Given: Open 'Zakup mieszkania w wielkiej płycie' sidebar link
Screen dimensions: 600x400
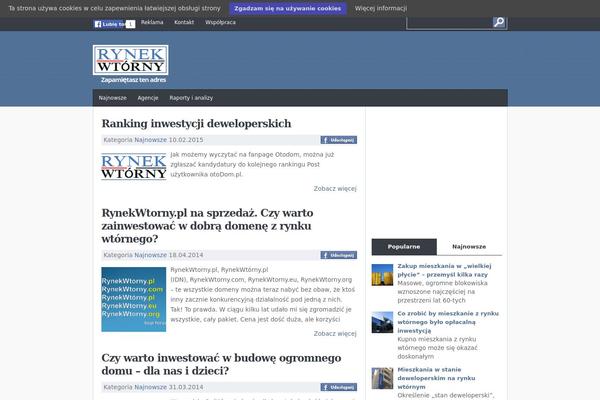Looking at the screenshot, I should click(x=444, y=270).
